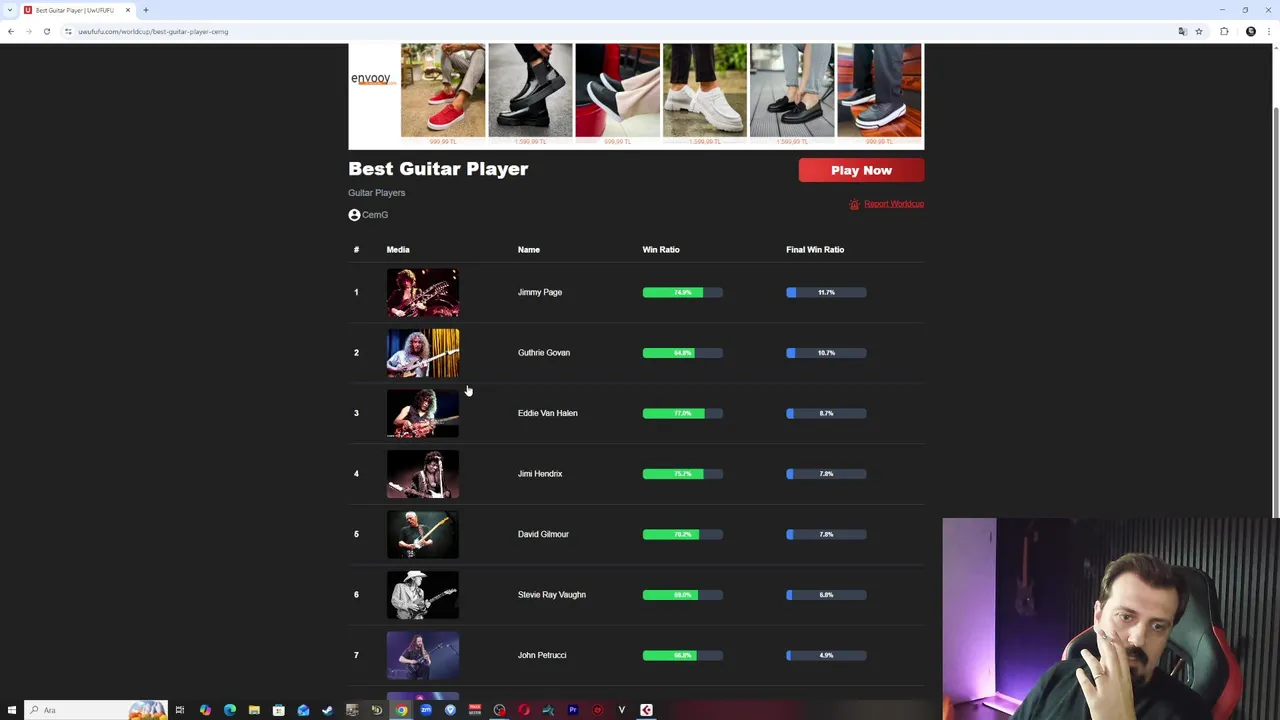Open Adobe Premiere Pro from the taskbar
This screenshot has height=720, width=1280.
tap(573, 710)
